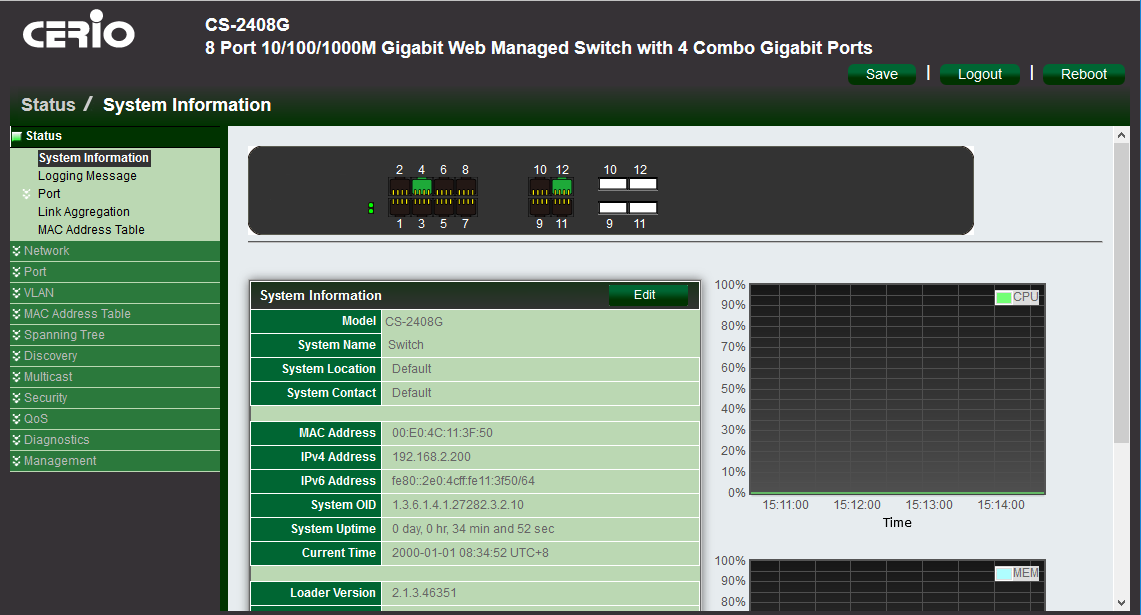The width and height of the screenshot is (1141, 615).
Task: Click RJ45 port 2 on the switch panel
Action: (x=399, y=188)
